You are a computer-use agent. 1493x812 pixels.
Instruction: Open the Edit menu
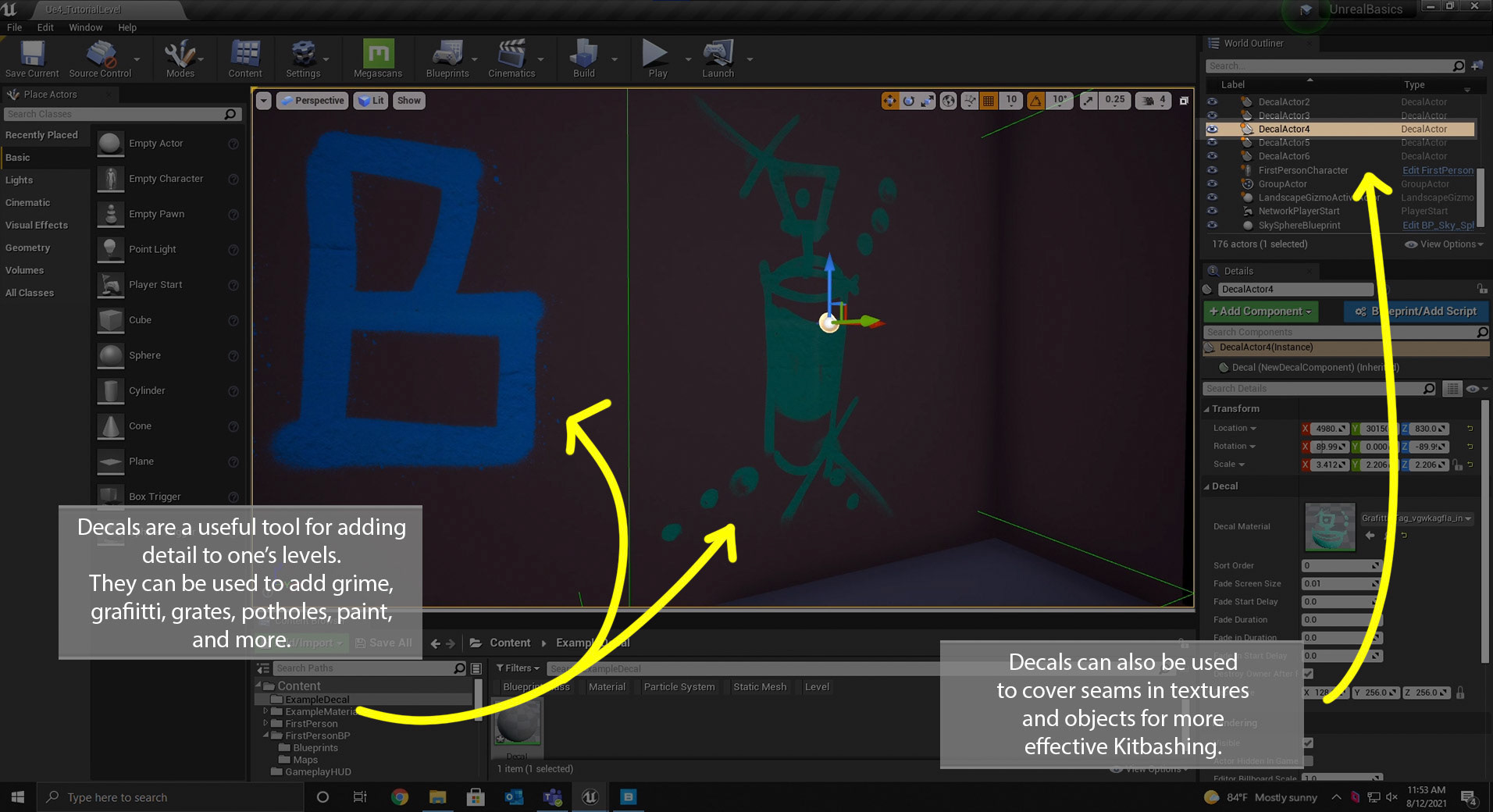(x=45, y=27)
